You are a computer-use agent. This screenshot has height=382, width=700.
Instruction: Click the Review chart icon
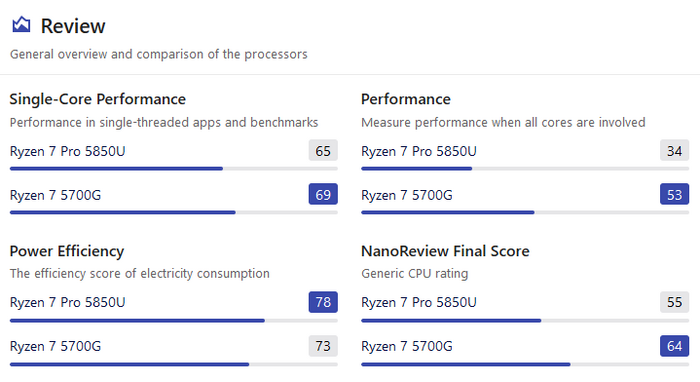click(x=21, y=25)
